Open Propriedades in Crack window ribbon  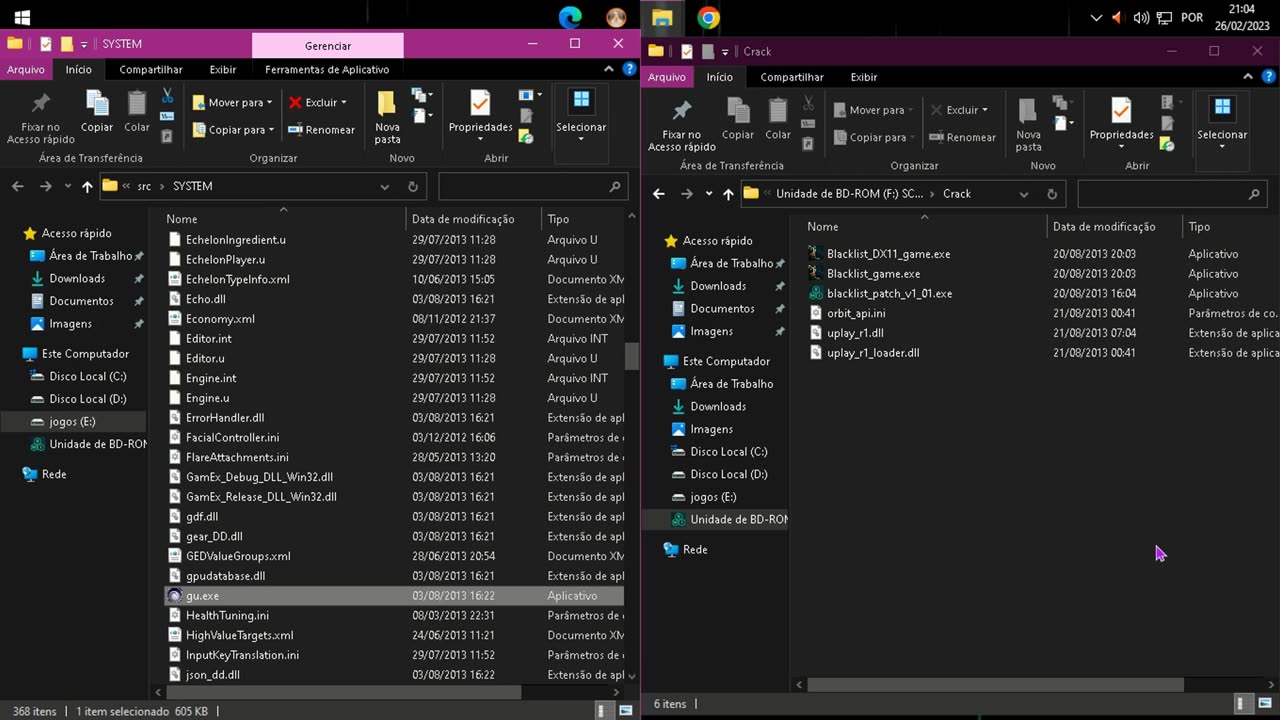click(1121, 112)
